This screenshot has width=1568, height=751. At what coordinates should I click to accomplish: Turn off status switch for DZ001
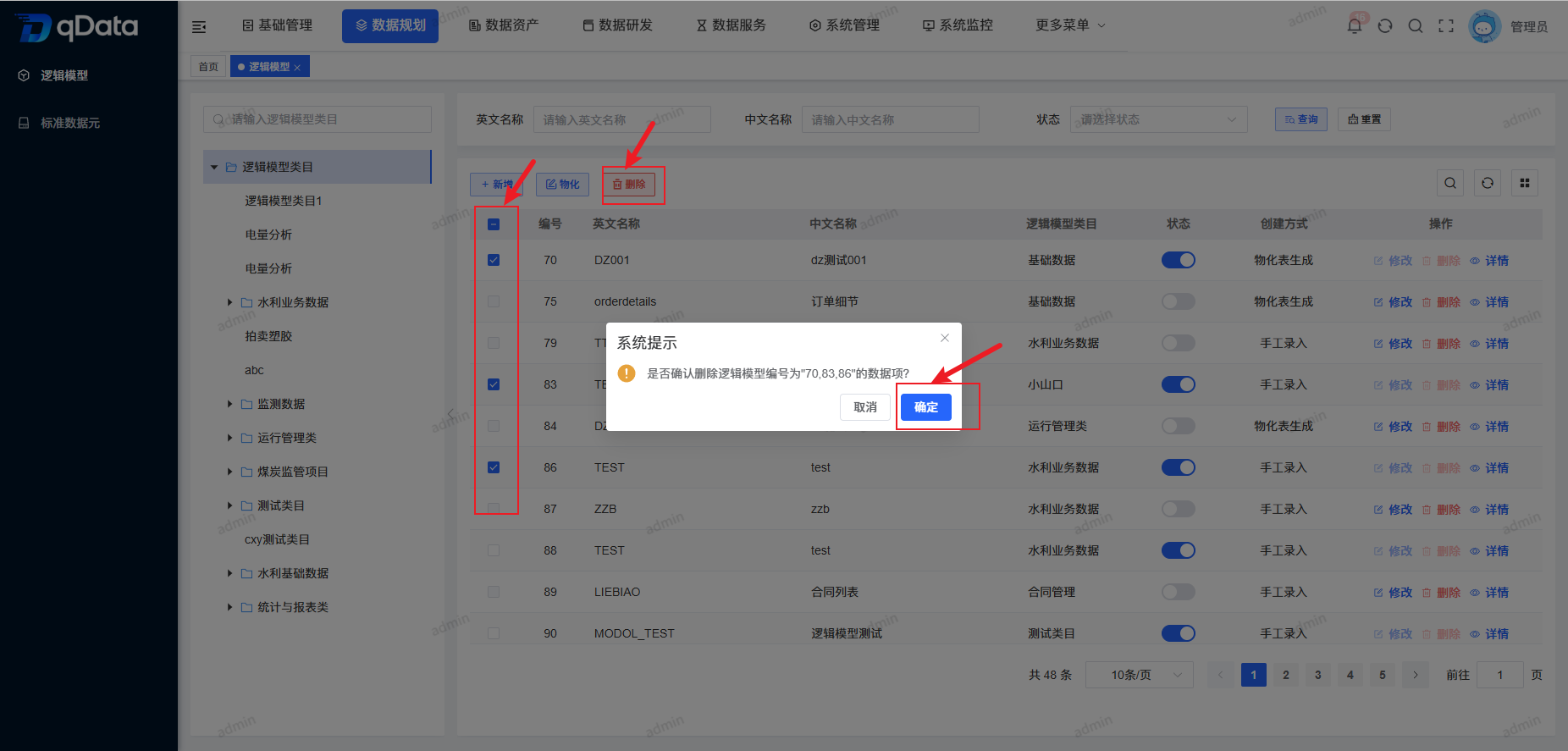pyautogui.click(x=1178, y=260)
